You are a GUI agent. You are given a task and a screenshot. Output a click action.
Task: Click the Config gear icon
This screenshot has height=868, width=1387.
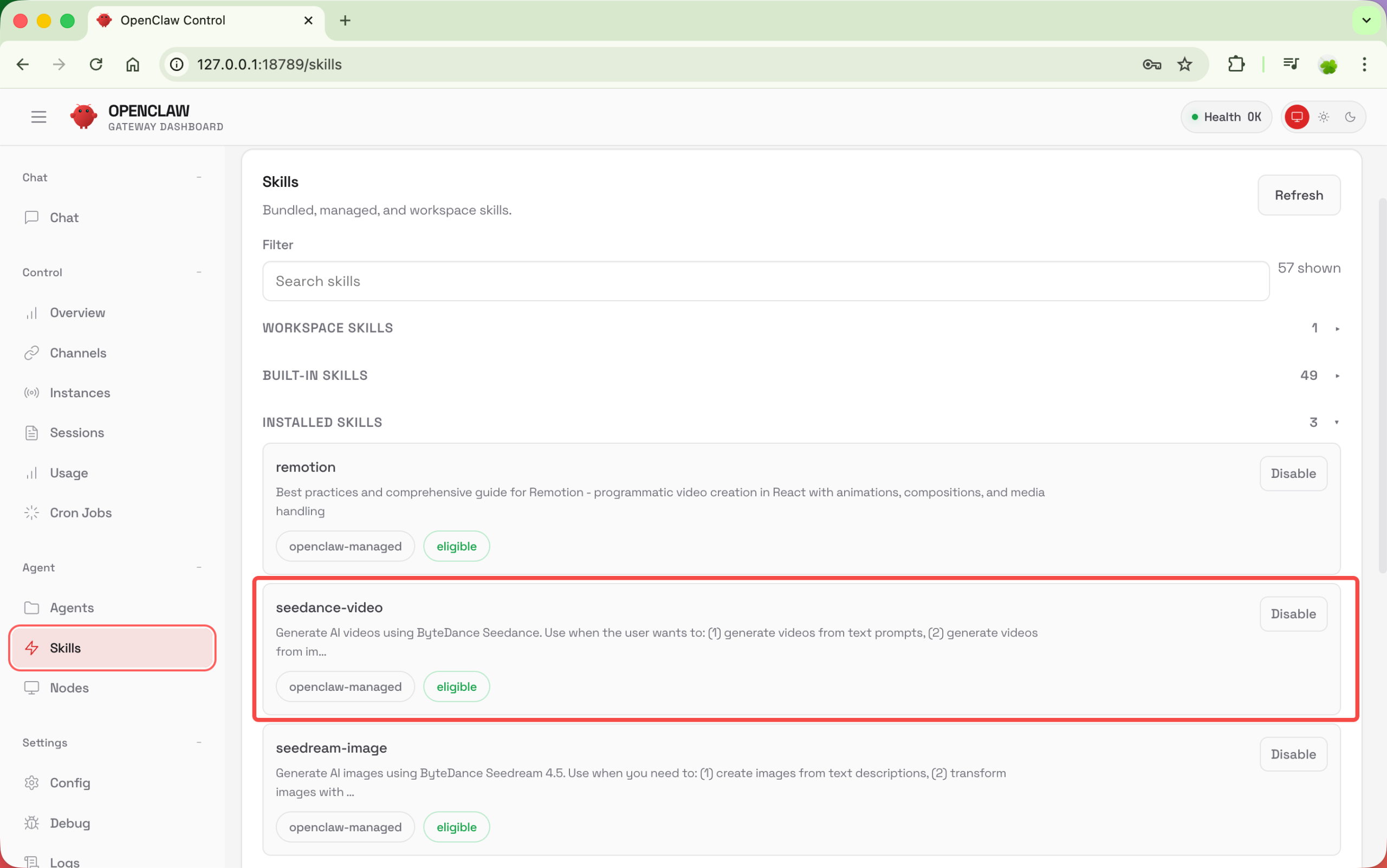click(31, 782)
